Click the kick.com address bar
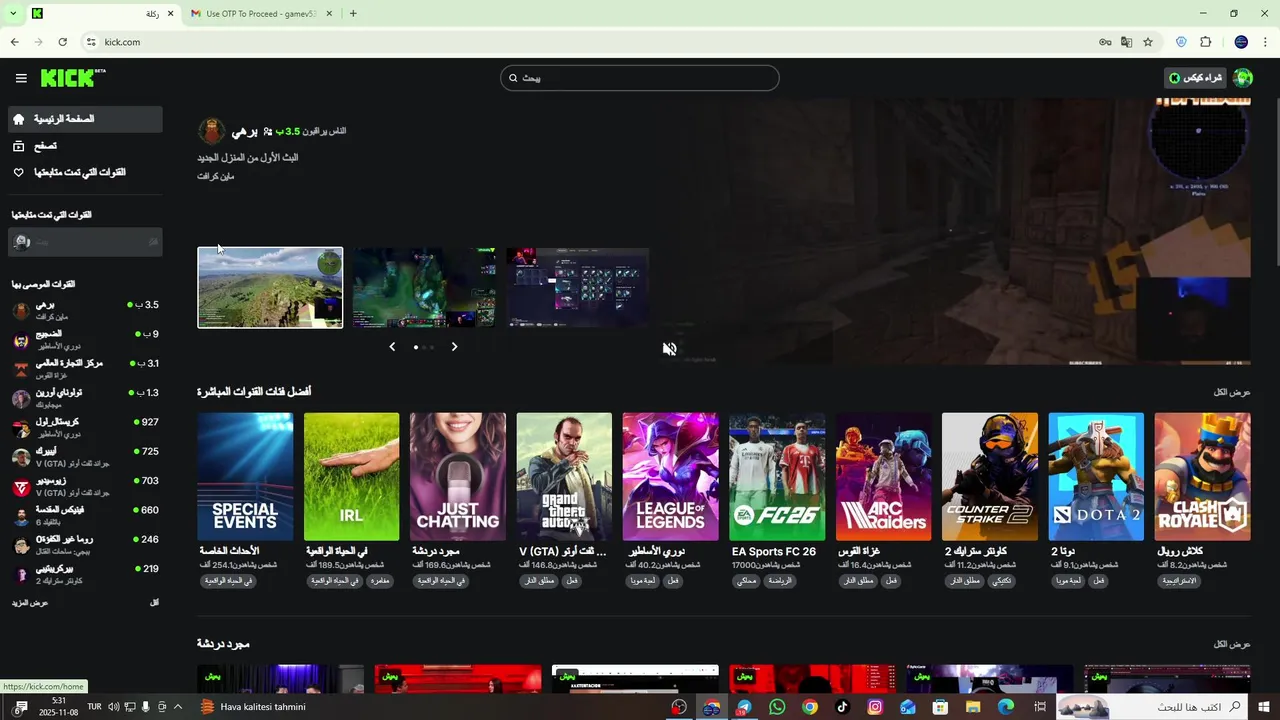This screenshot has width=1280, height=720. pos(590,42)
